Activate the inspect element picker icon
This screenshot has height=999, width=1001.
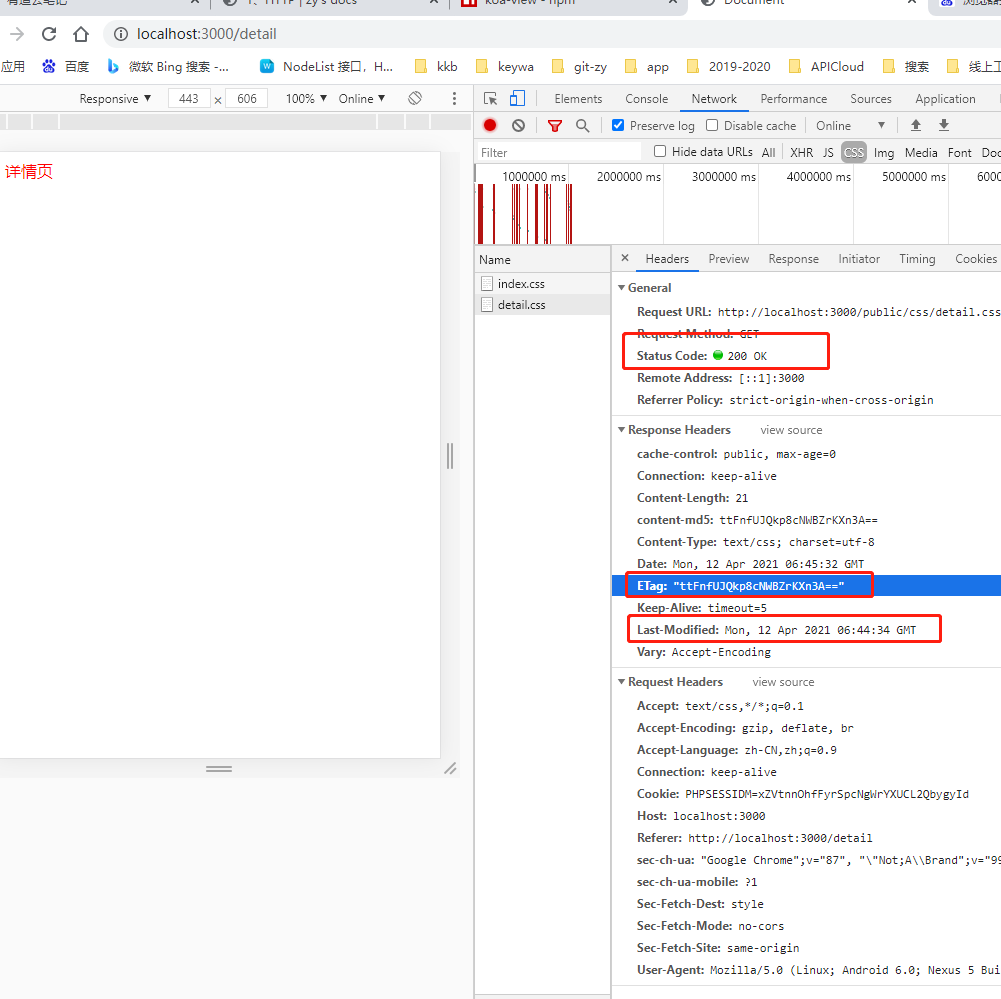coord(491,98)
